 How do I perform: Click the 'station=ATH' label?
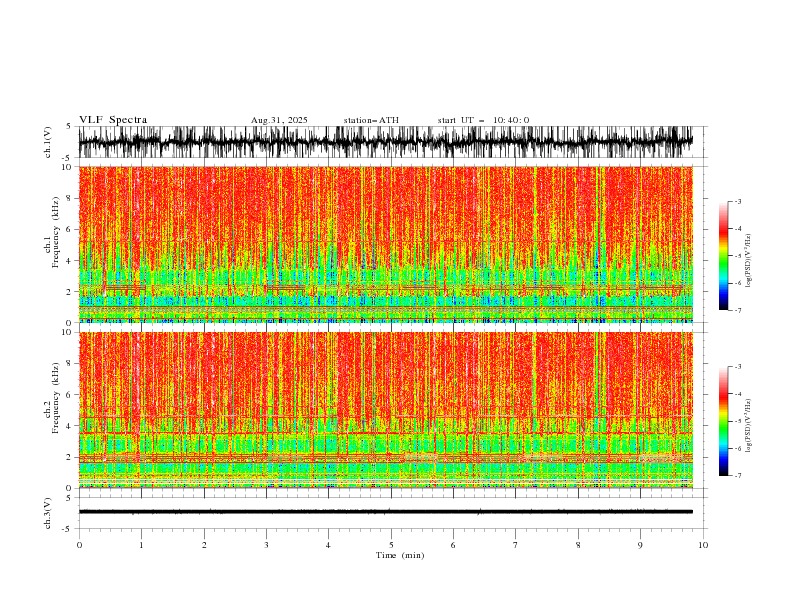[x=371, y=120]
